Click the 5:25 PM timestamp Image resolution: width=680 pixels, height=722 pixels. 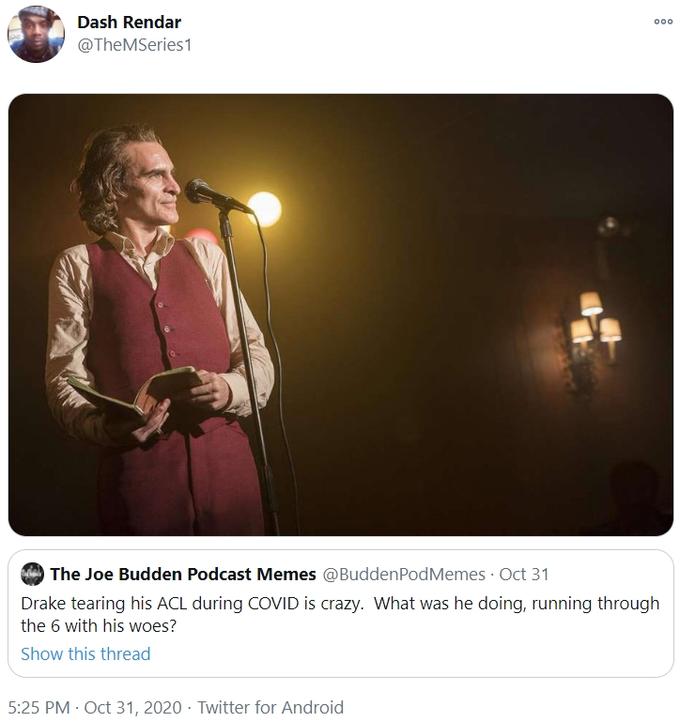(39, 707)
